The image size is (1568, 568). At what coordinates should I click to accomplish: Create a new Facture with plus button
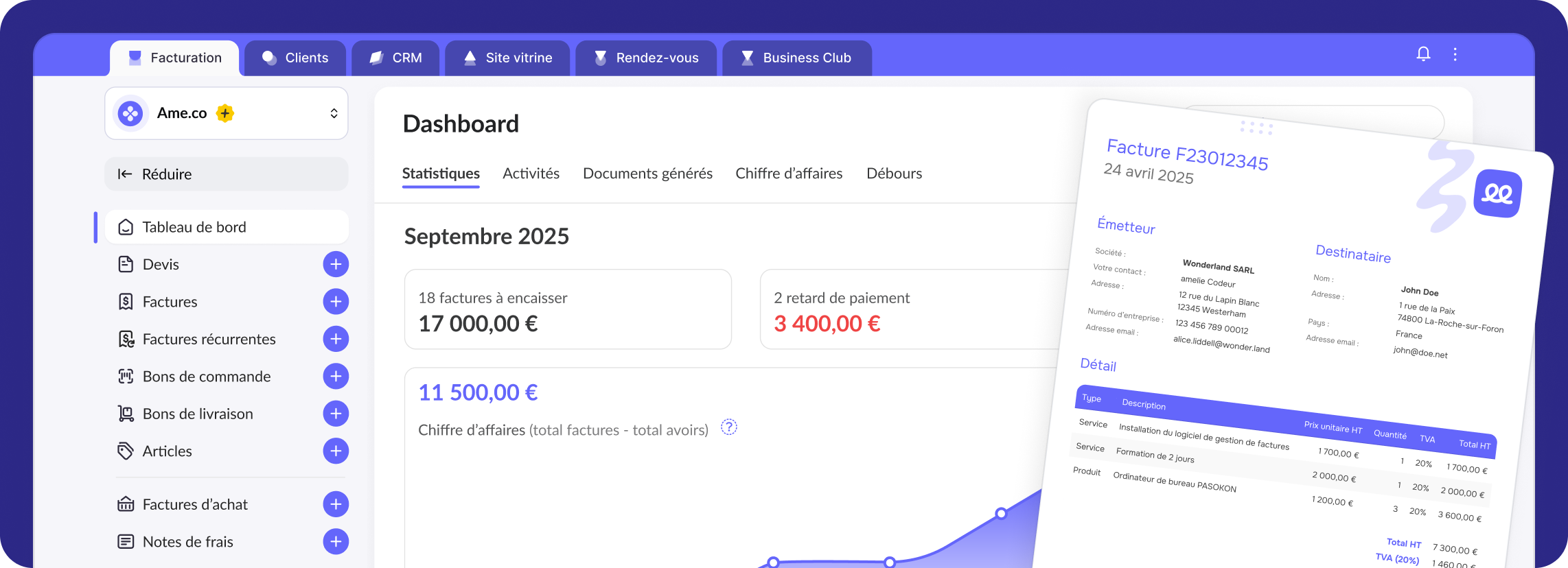(x=336, y=302)
